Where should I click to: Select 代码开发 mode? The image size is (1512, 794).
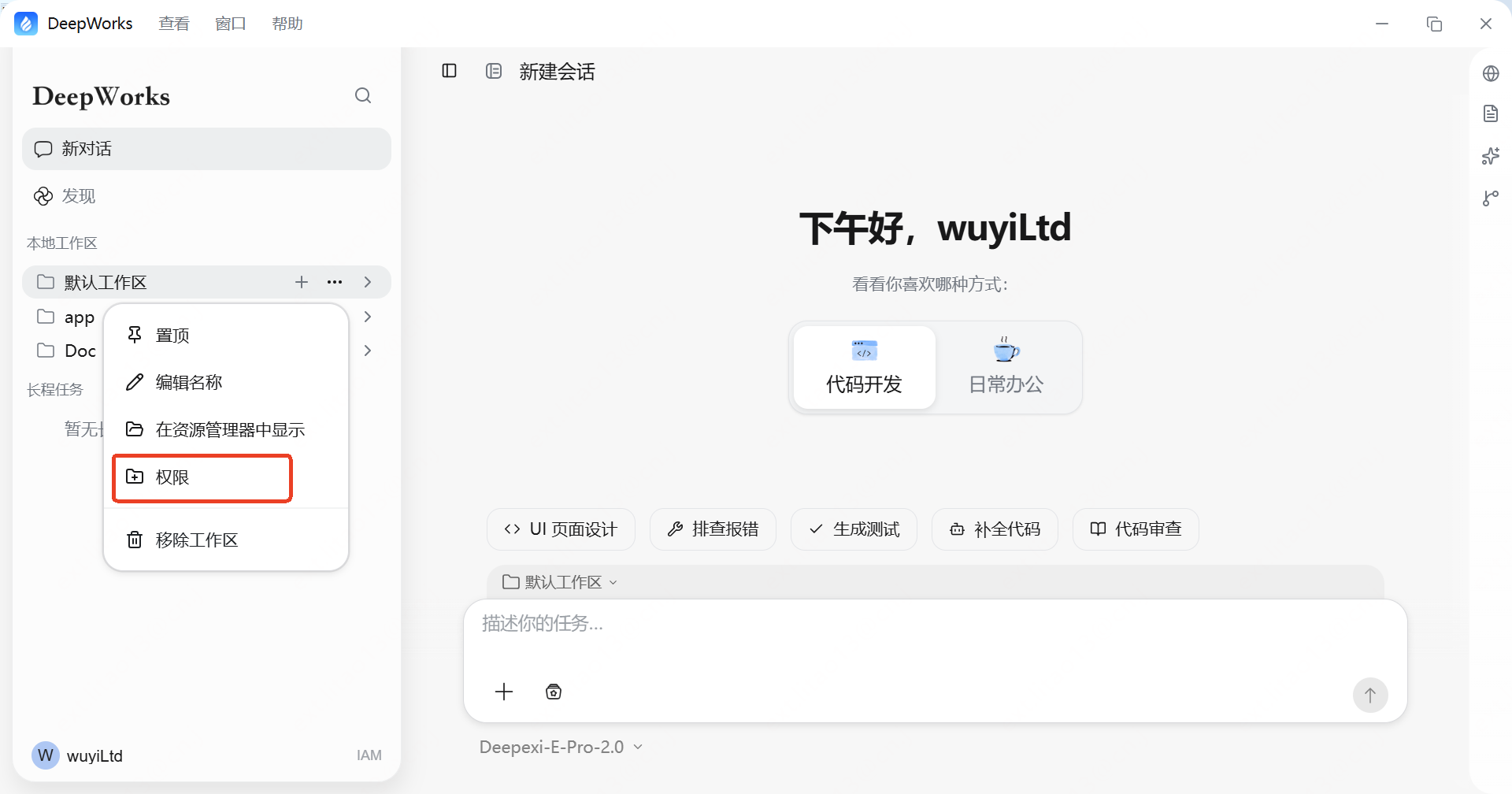click(x=864, y=367)
